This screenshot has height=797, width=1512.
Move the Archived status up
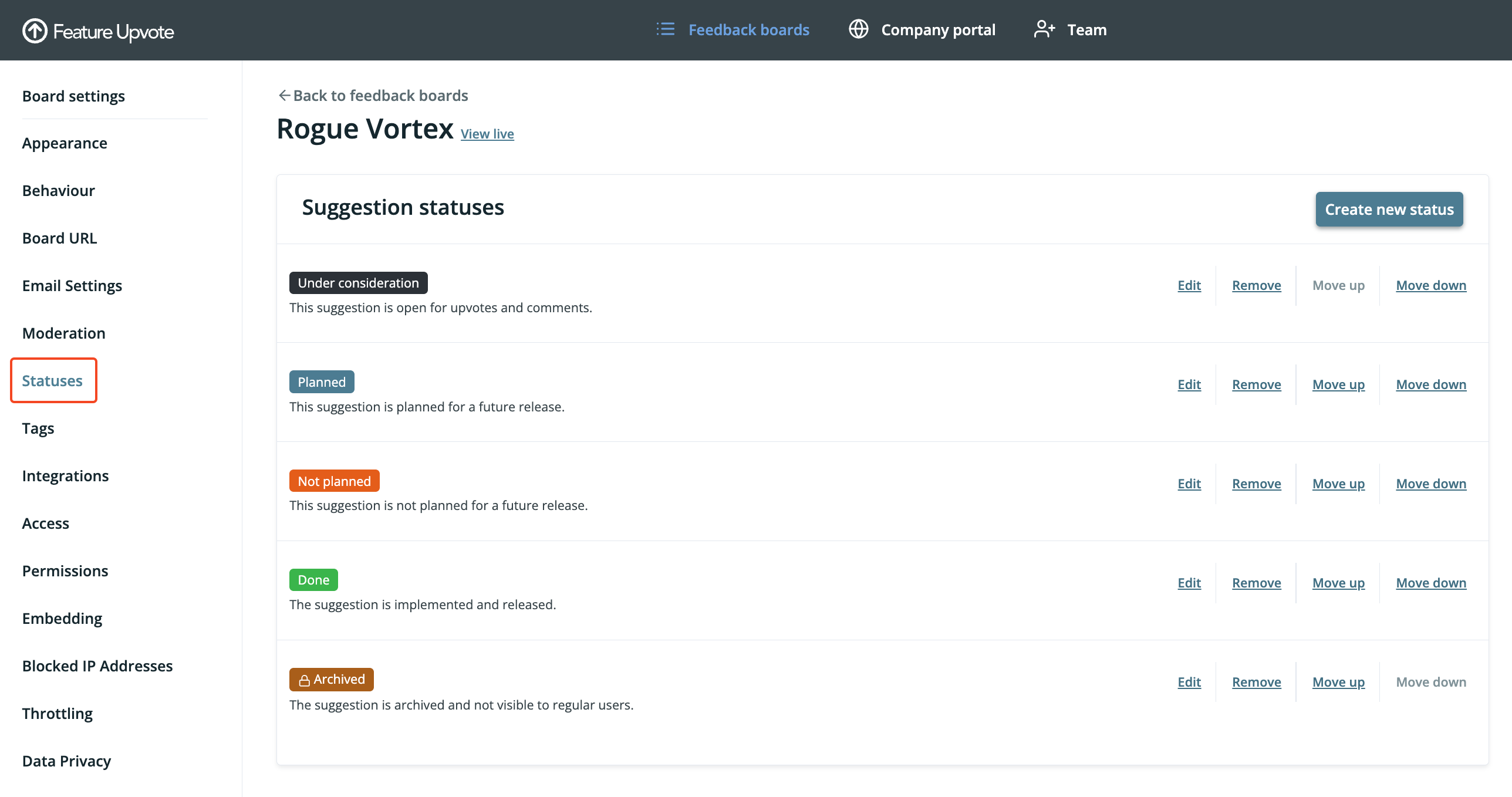tap(1338, 682)
